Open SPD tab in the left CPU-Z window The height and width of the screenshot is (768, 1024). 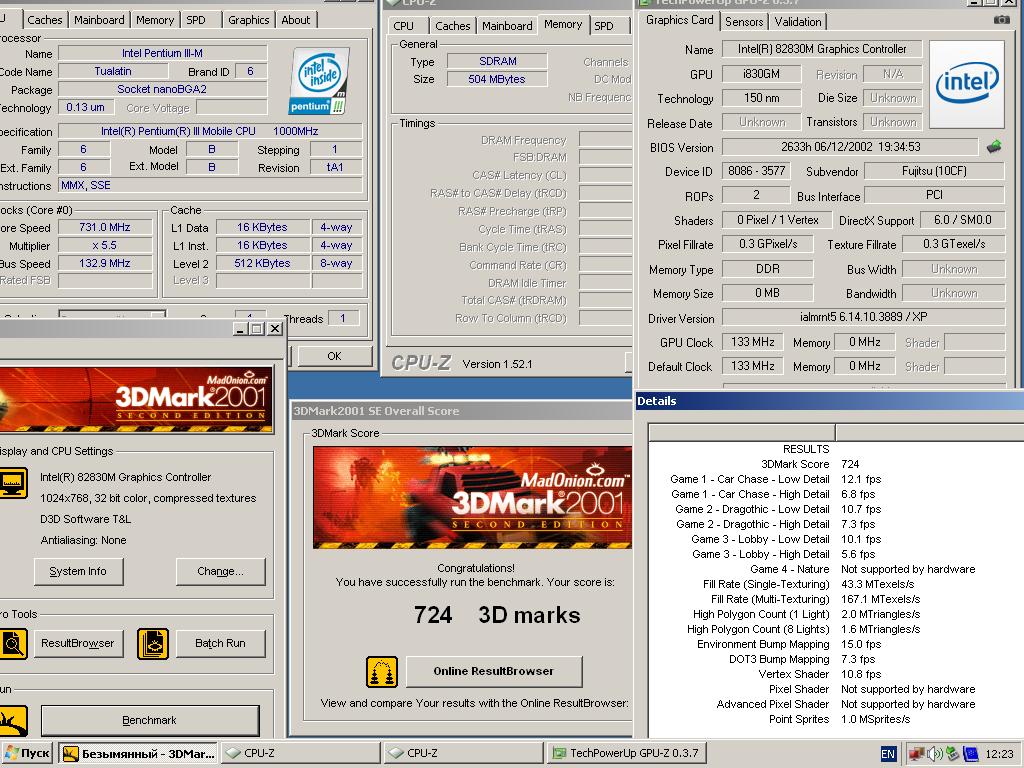[x=196, y=20]
